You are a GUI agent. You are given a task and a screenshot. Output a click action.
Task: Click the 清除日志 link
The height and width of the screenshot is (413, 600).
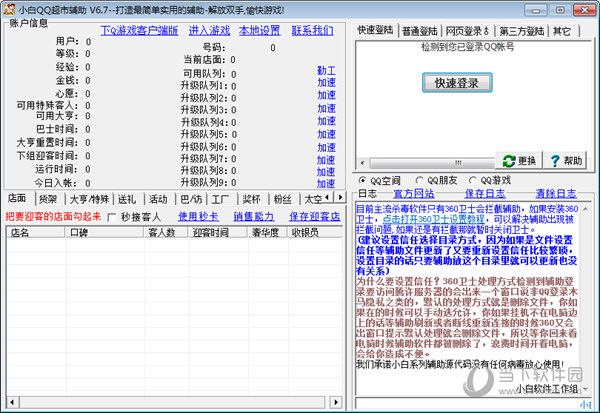pyautogui.click(x=556, y=194)
